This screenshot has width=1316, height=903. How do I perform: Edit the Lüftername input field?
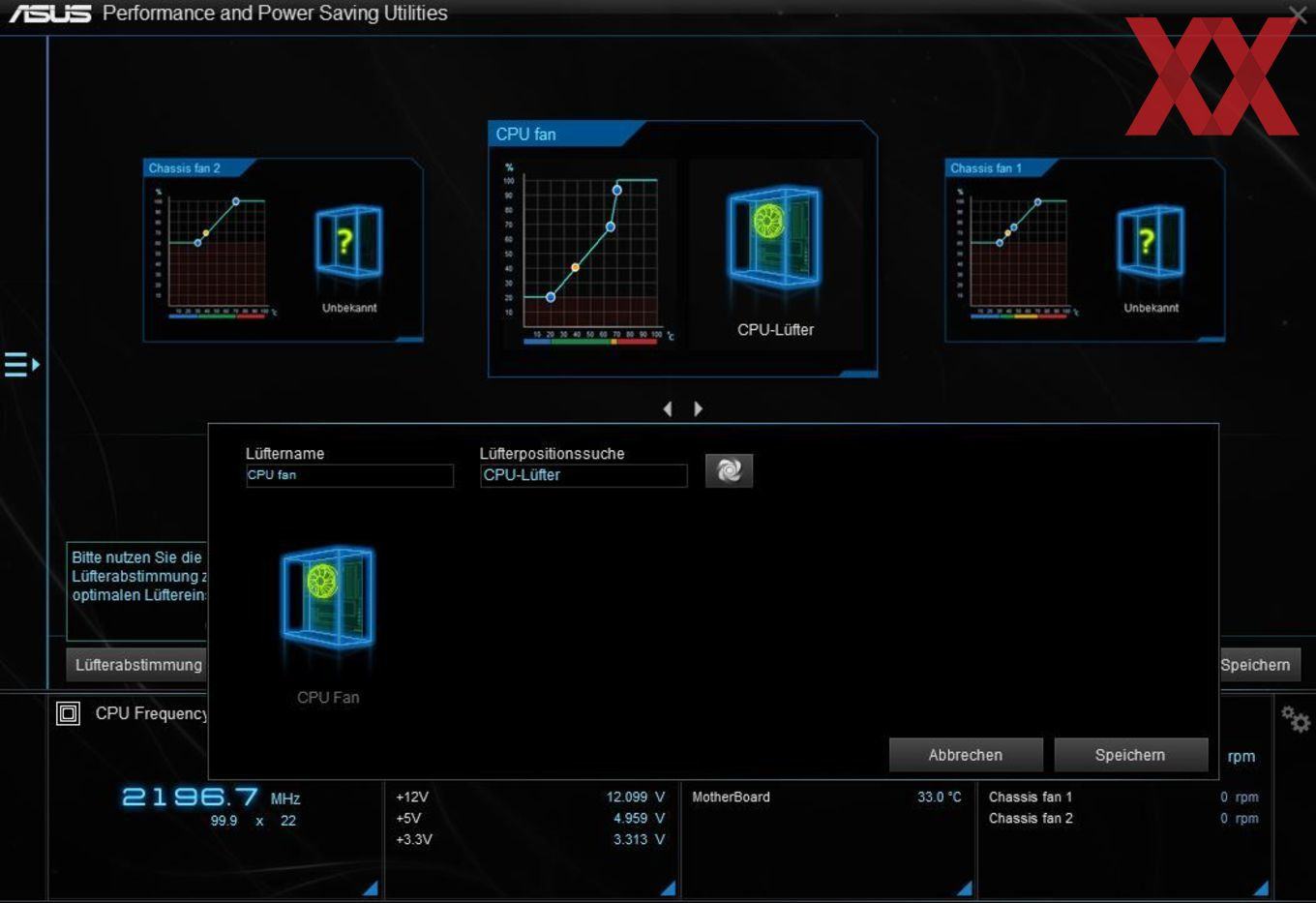click(x=349, y=475)
